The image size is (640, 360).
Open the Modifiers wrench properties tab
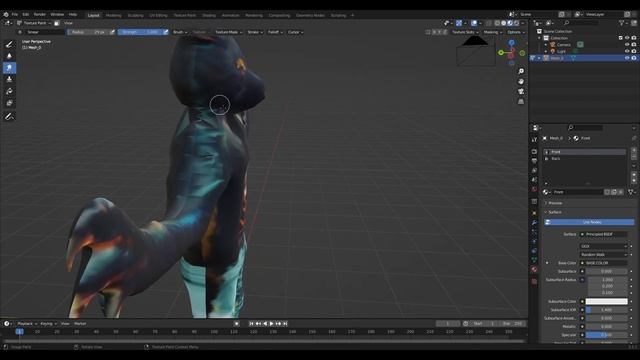pyautogui.click(x=534, y=222)
